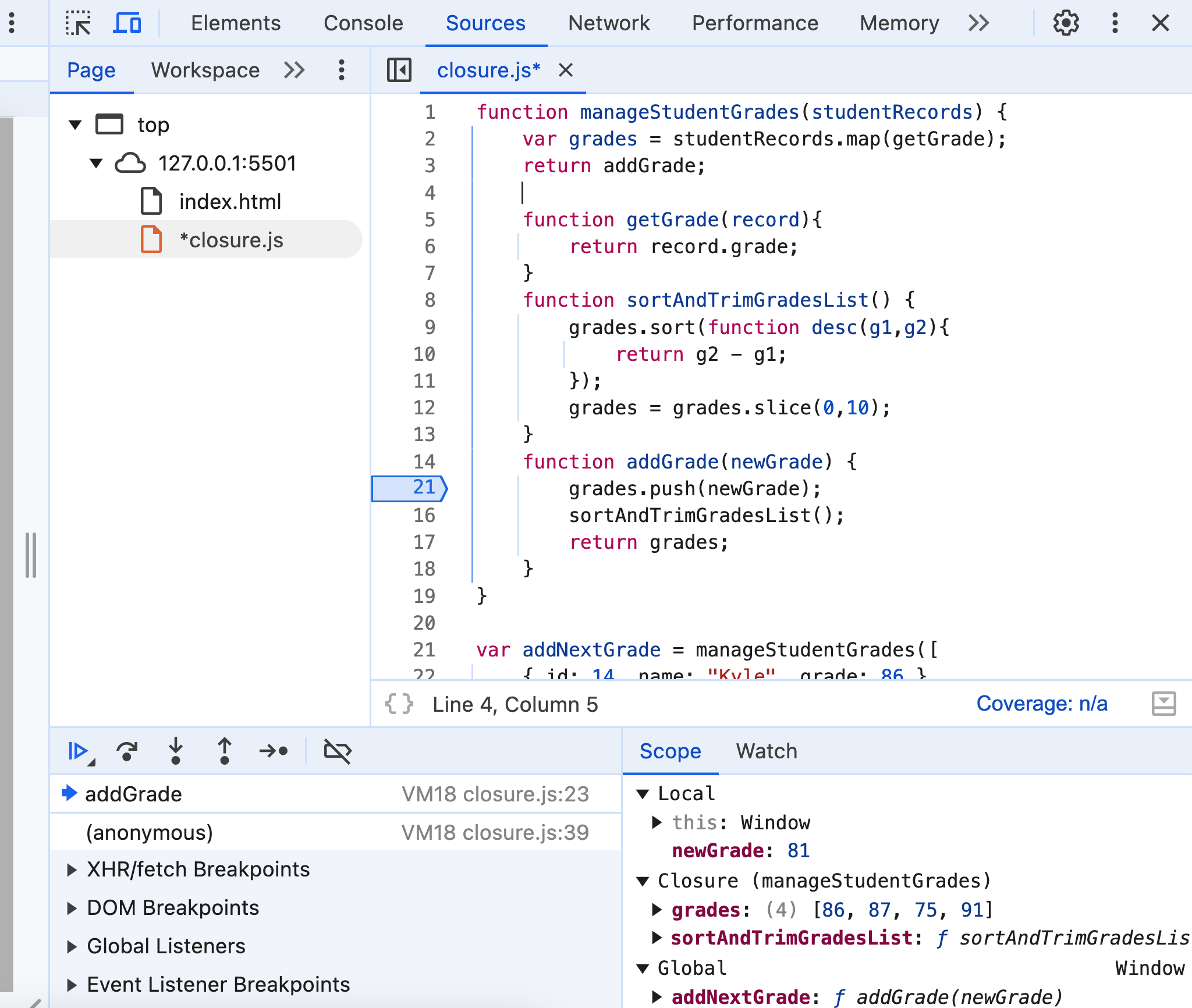The height and width of the screenshot is (1008, 1192).
Task: Toggle the device toolbar icon
Action: [127, 23]
